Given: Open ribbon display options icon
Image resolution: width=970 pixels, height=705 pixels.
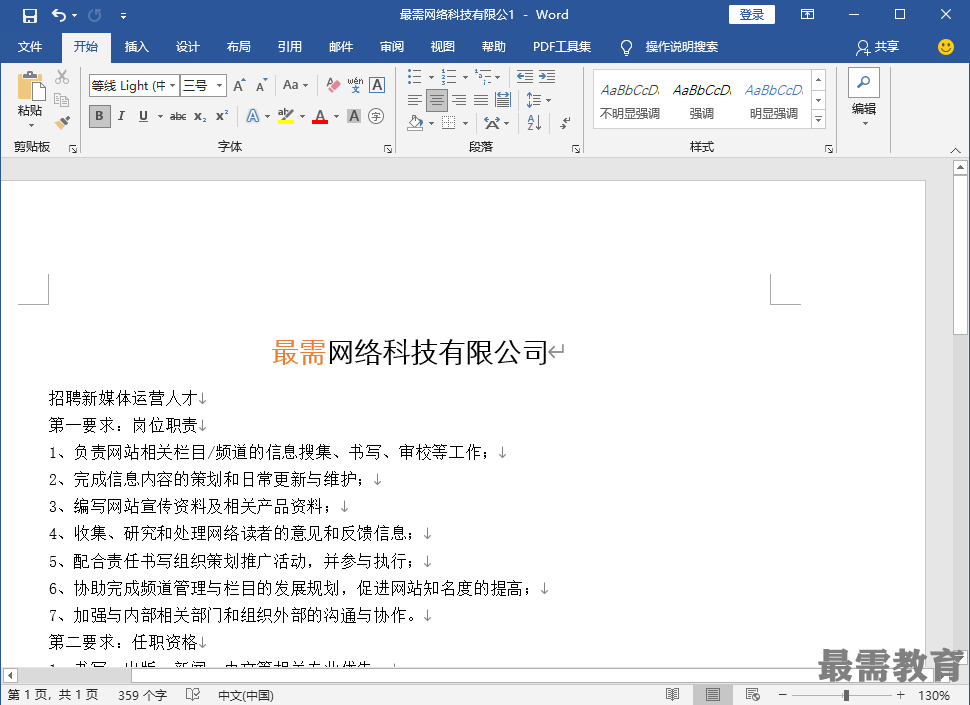Looking at the screenshot, I should coord(807,14).
